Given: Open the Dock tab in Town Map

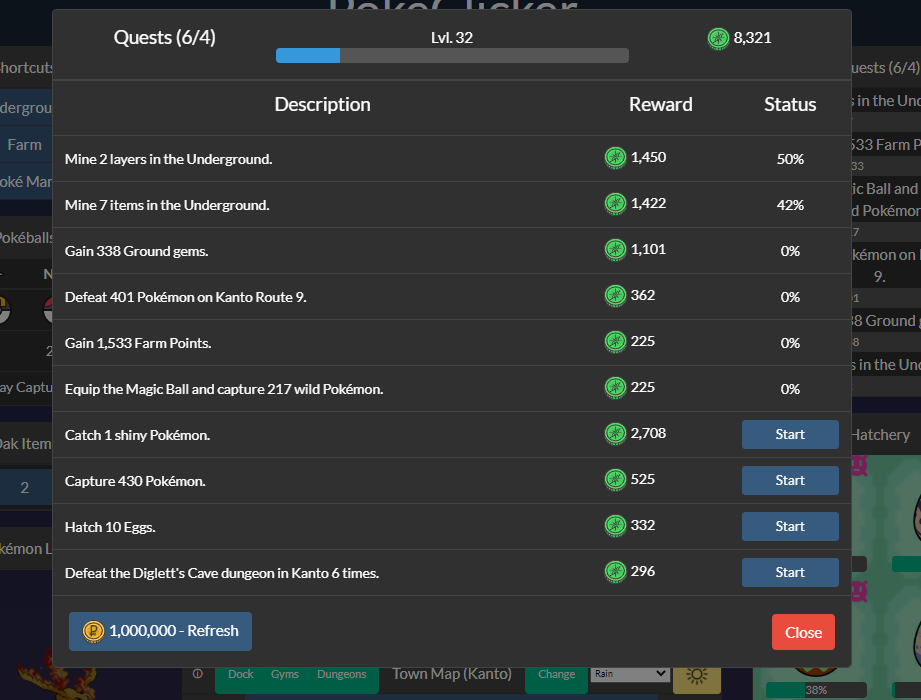Looking at the screenshot, I should coord(241,674).
